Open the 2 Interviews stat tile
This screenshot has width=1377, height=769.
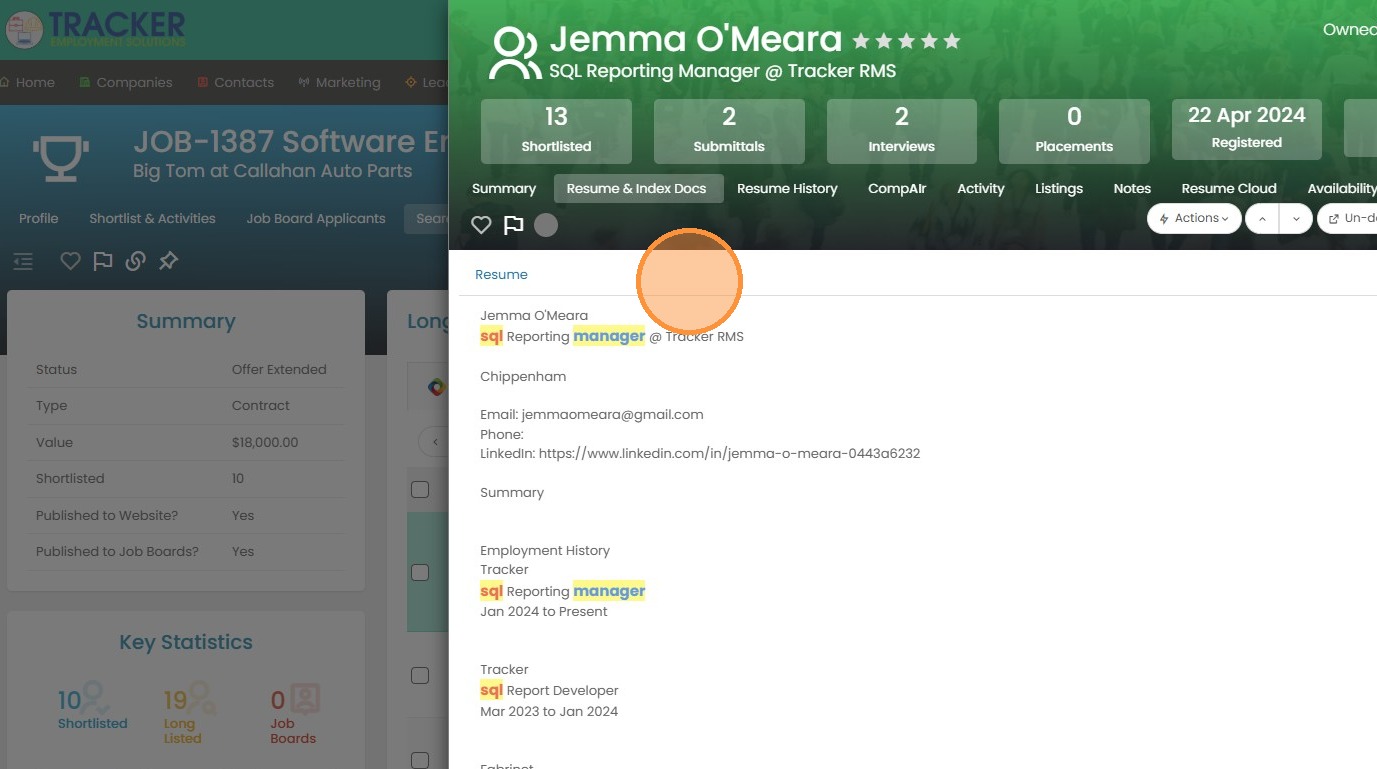coord(901,131)
